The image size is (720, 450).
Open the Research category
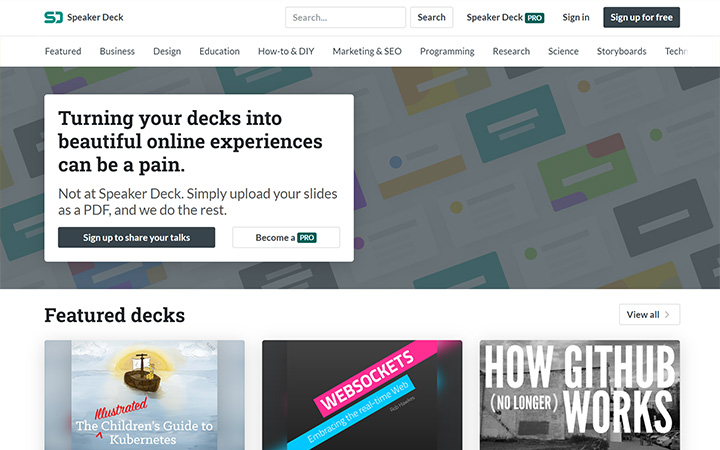[511, 51]
